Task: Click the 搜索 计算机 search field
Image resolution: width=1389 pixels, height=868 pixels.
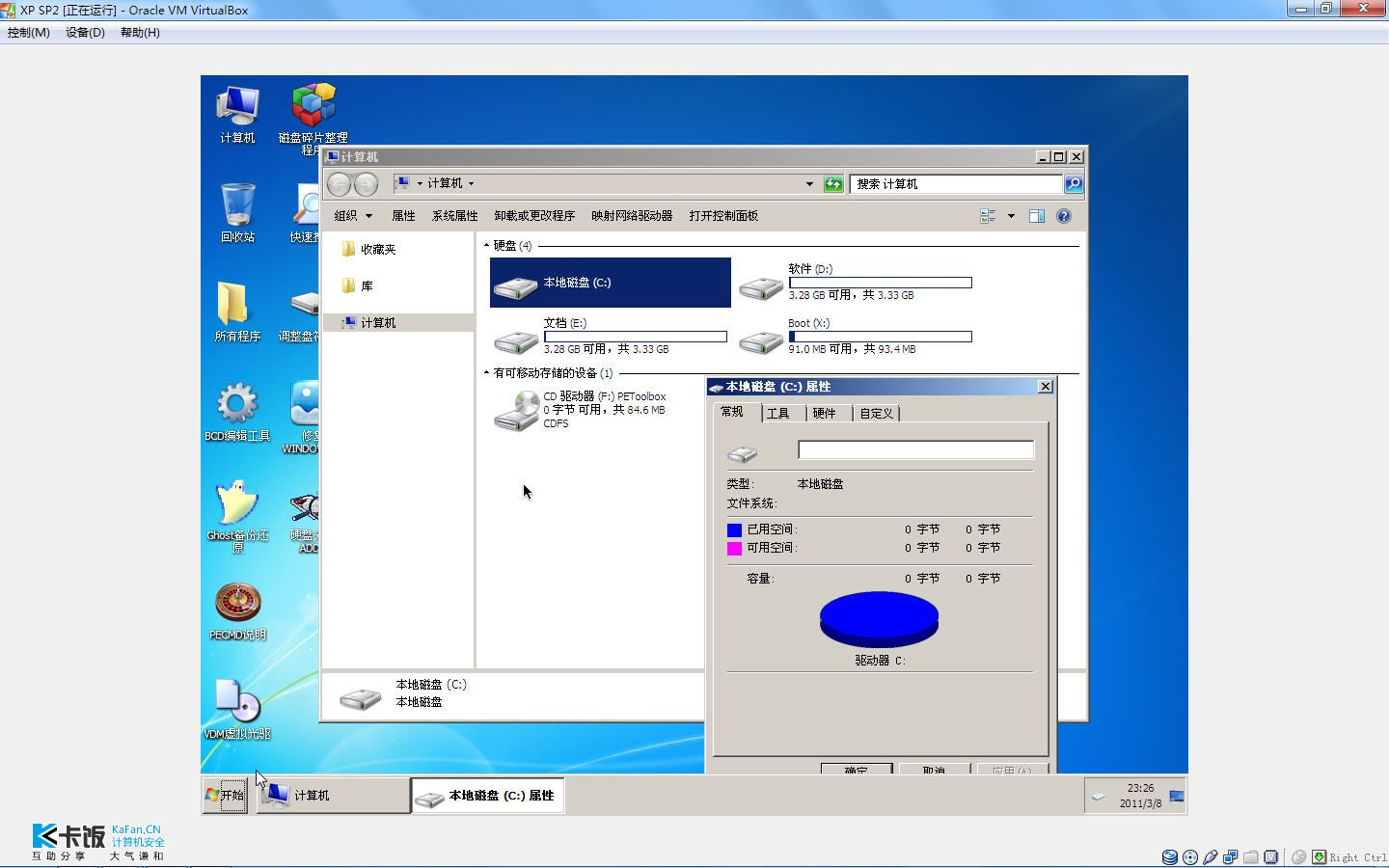Action: pos(956,183)
